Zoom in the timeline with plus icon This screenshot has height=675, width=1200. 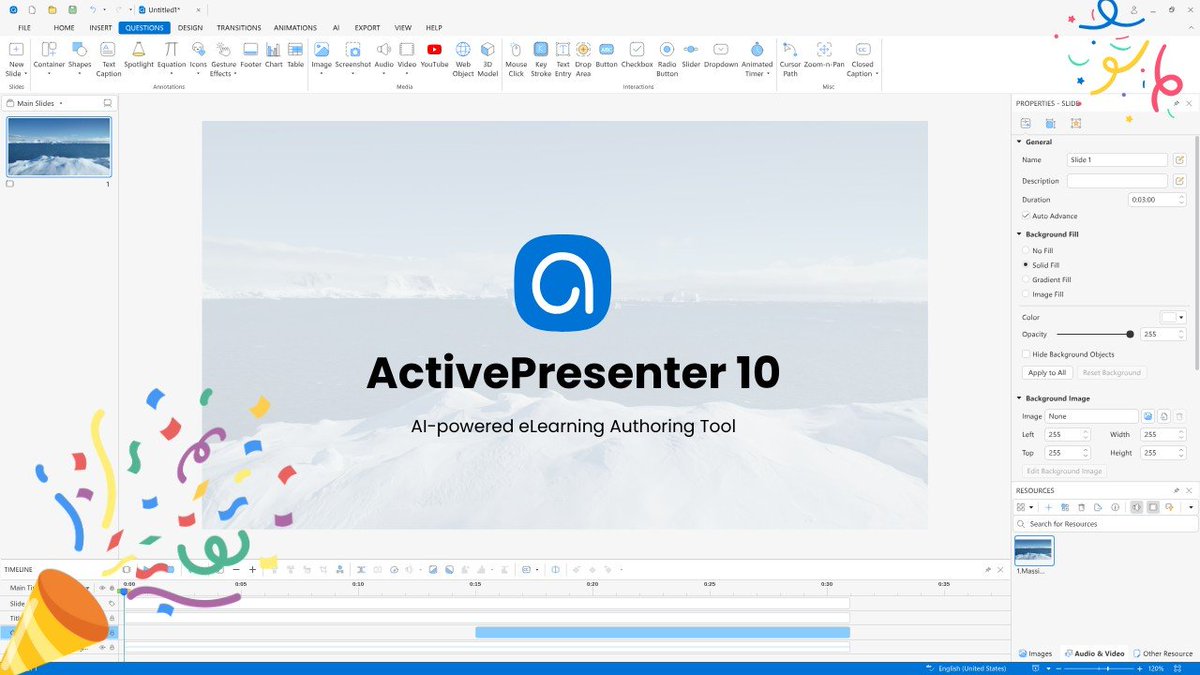pos(252,569)
